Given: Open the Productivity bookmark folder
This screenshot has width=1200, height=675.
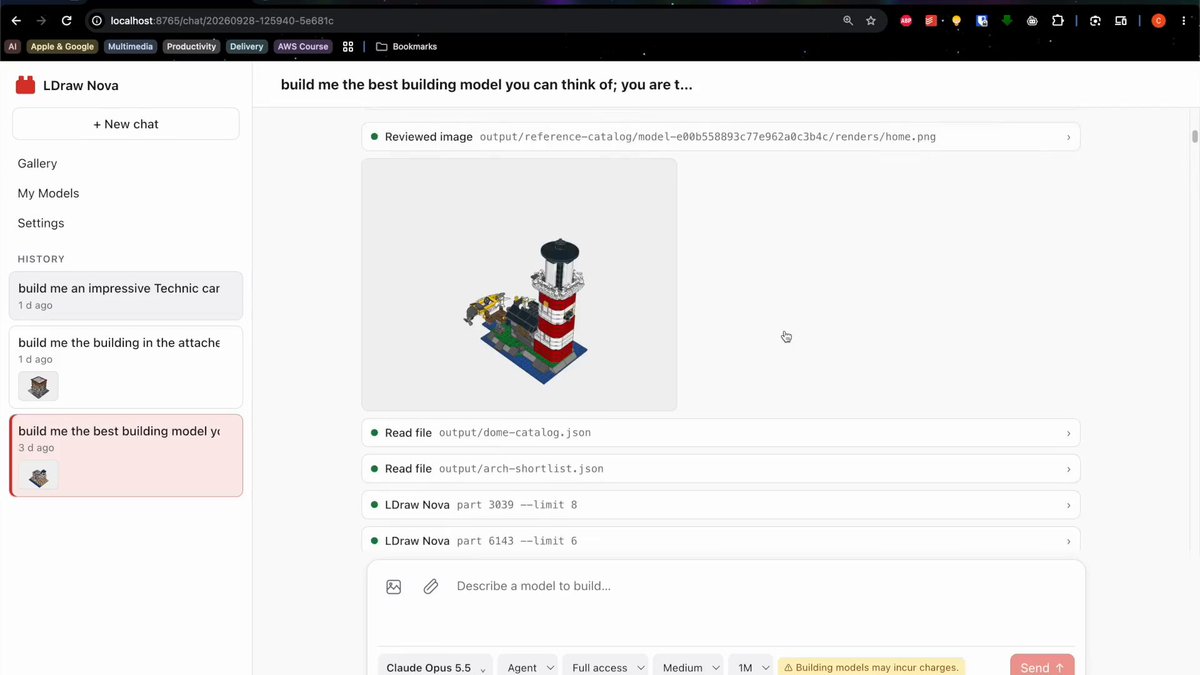Looking at the screenshot, I should pos(191,46).
